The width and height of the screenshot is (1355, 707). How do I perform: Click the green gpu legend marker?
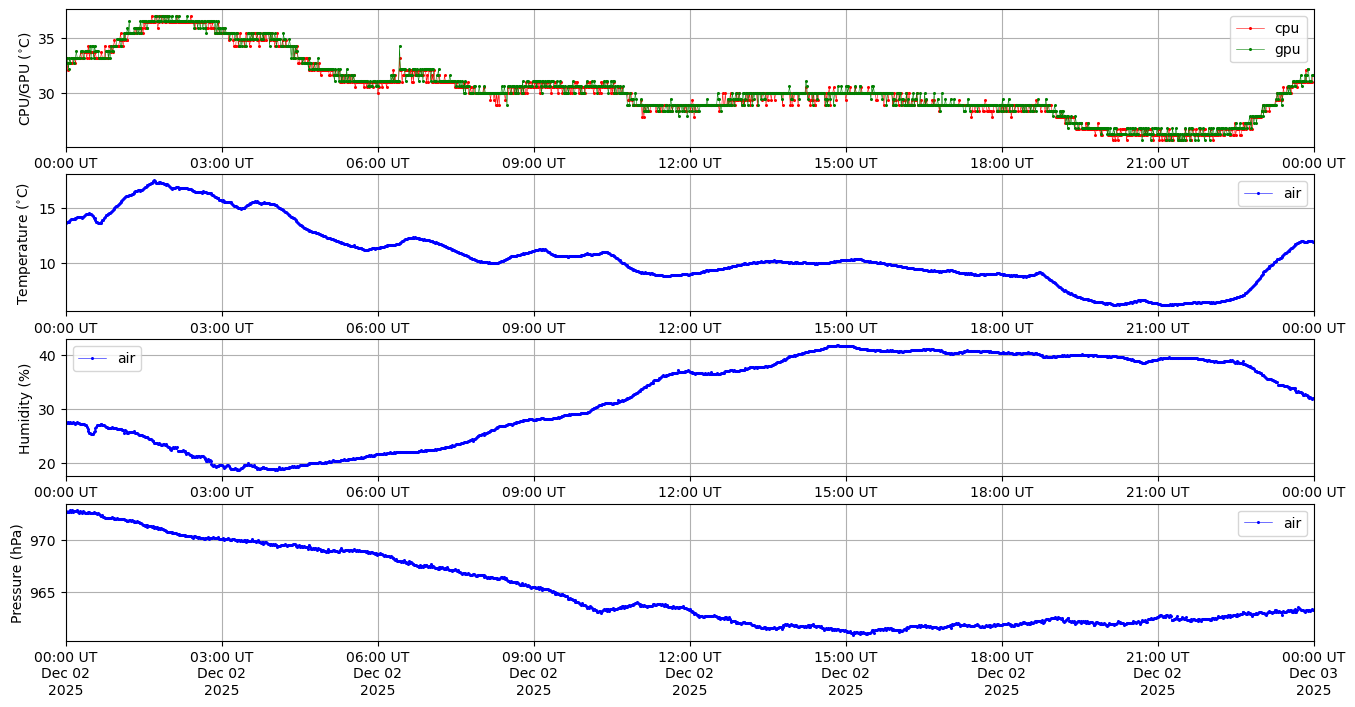(x=1250, y=48)
